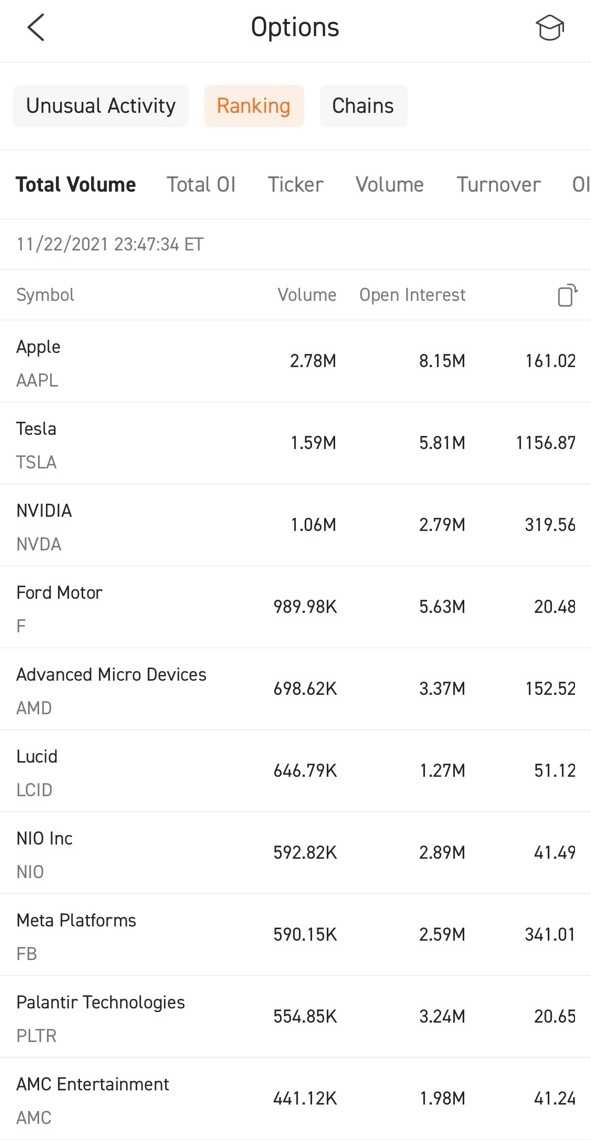The height and width of the screenshot is (1140, 591).
Task: Open the graduation cap learning icon
Action: pyautogui.click(x=550, y=28)
